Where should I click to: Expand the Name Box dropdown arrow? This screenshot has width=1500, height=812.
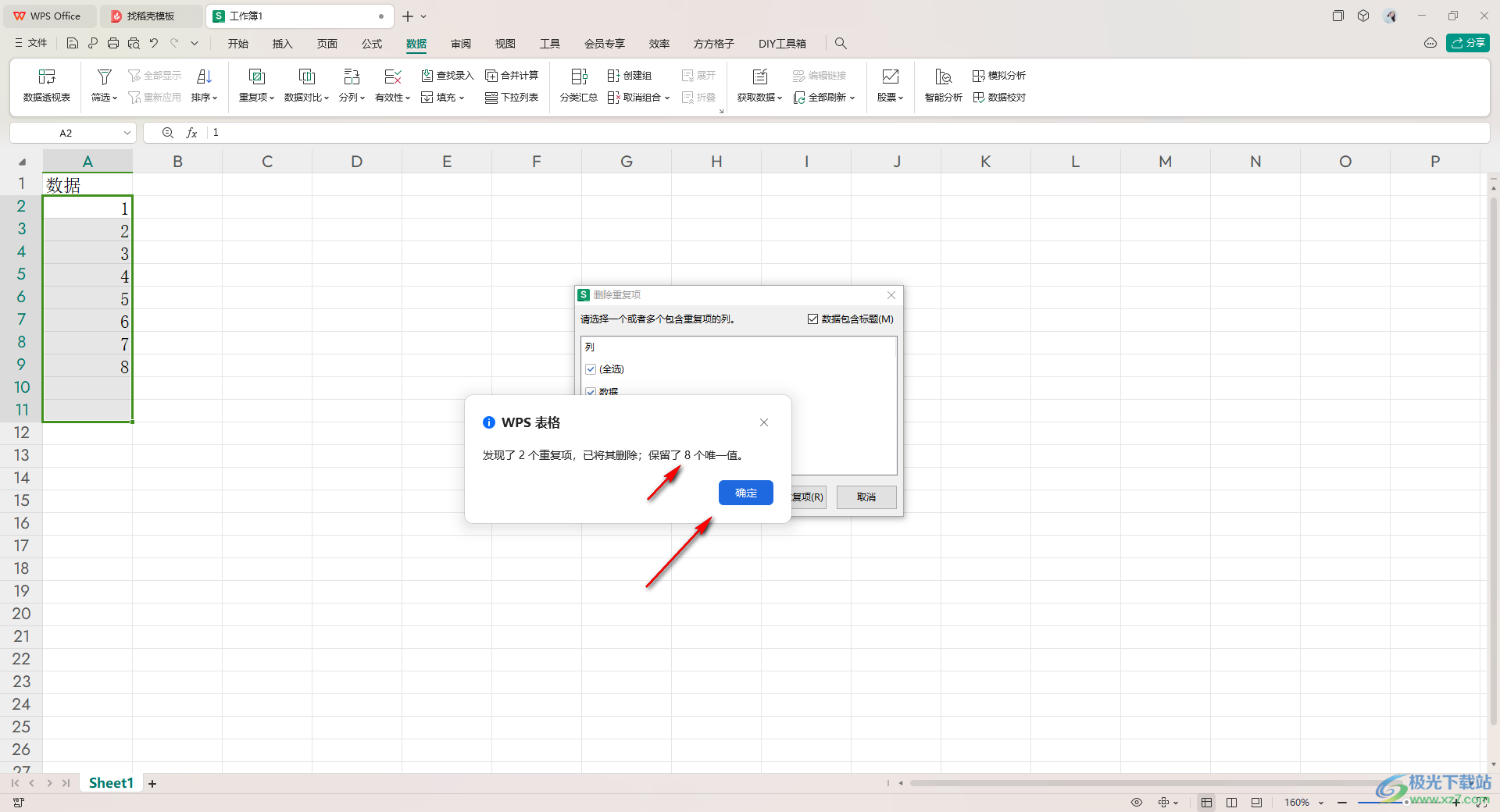(x=127, y=133)
